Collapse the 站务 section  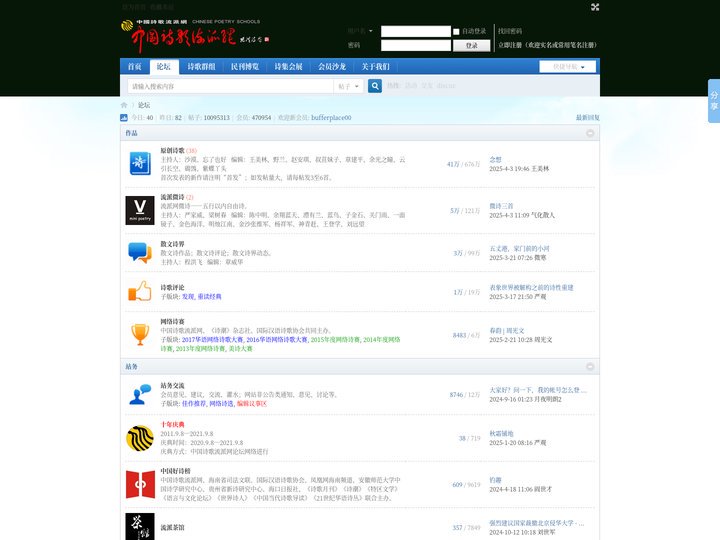[590, 366]
